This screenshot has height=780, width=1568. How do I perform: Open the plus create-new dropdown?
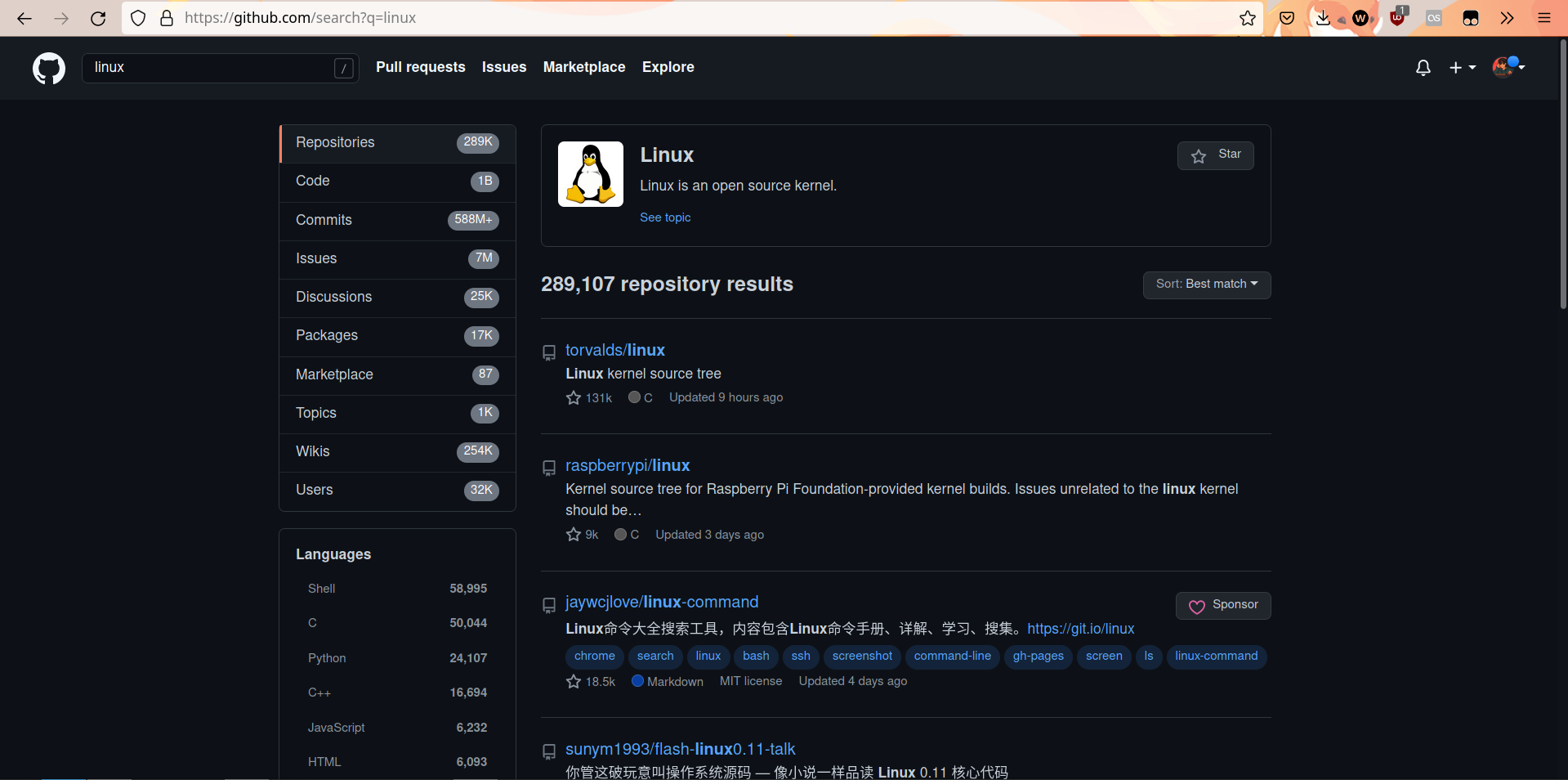click(x=1463, y=68)
